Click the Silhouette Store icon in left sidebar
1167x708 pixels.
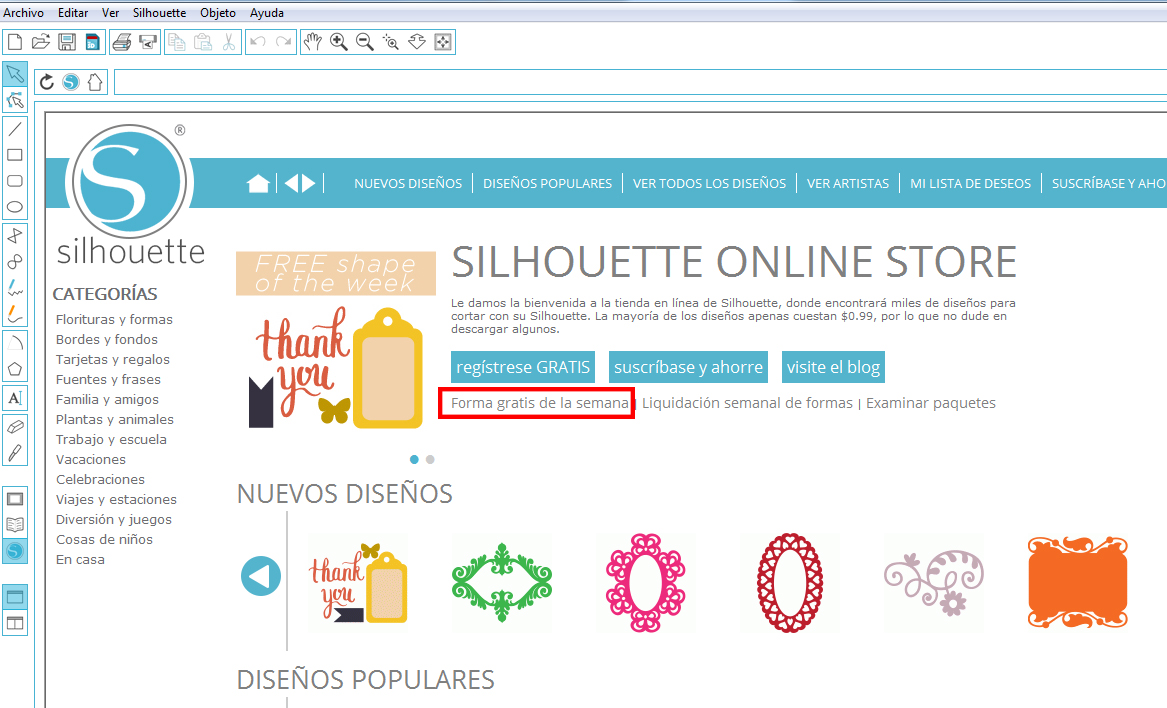pos(15,551)
